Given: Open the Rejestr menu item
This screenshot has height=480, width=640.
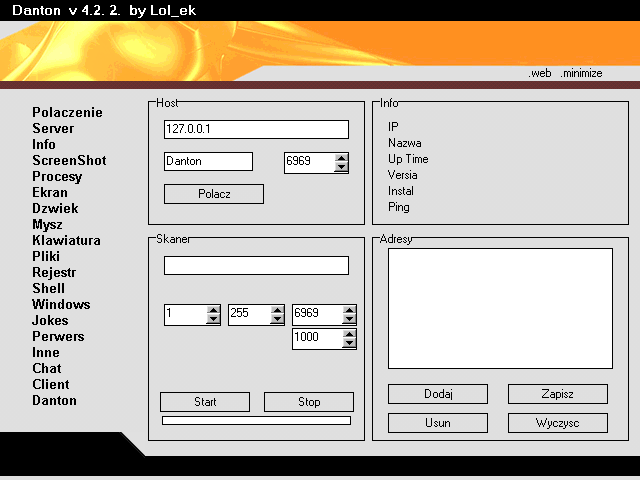Looking at the screenshot, I should [x=54, y=273].
